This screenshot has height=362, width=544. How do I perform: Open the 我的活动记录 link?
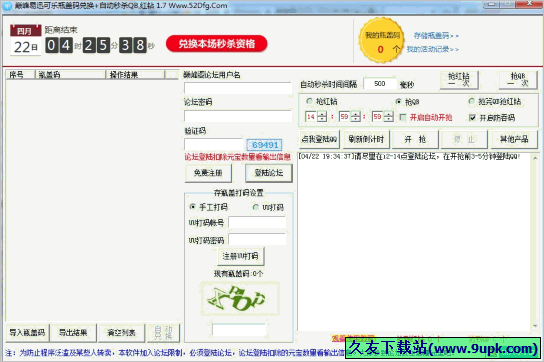(x=433, y=49)
